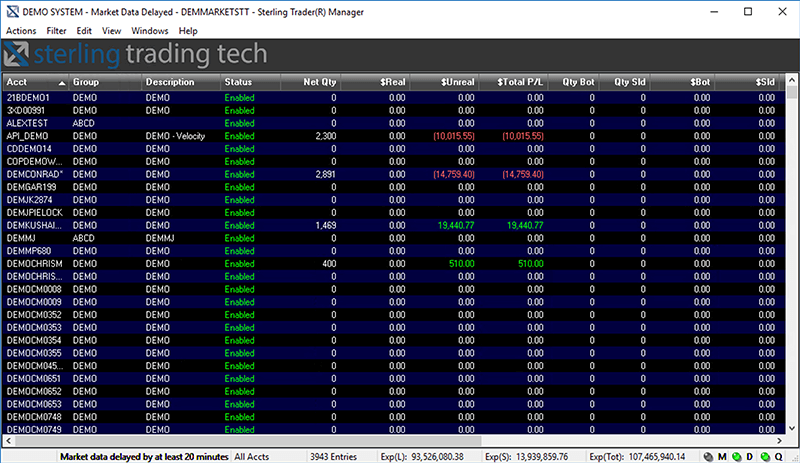Sort by the $Real column header
The width and height of the screenshot is (800, 463).
click(375, 82)
